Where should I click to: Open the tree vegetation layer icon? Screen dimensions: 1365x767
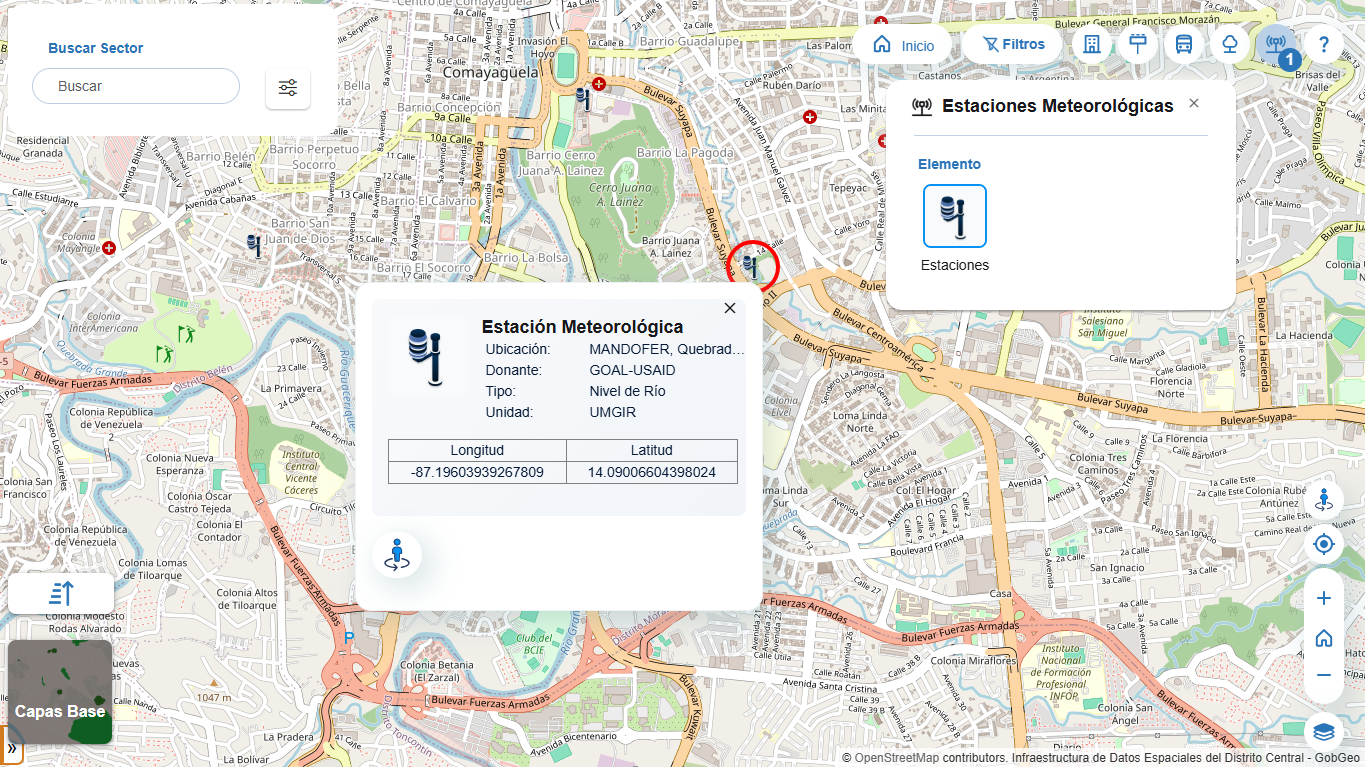(1230, 44)
